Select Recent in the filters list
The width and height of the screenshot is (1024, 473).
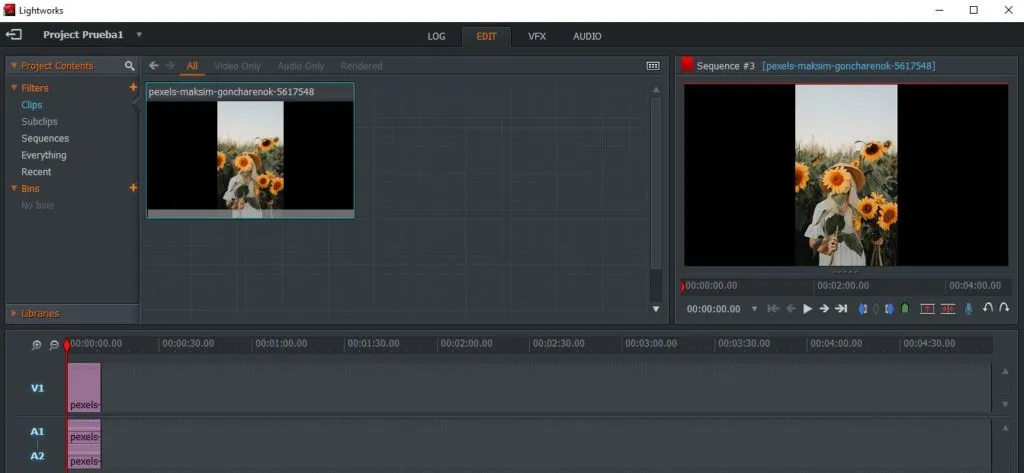[36, 172]
